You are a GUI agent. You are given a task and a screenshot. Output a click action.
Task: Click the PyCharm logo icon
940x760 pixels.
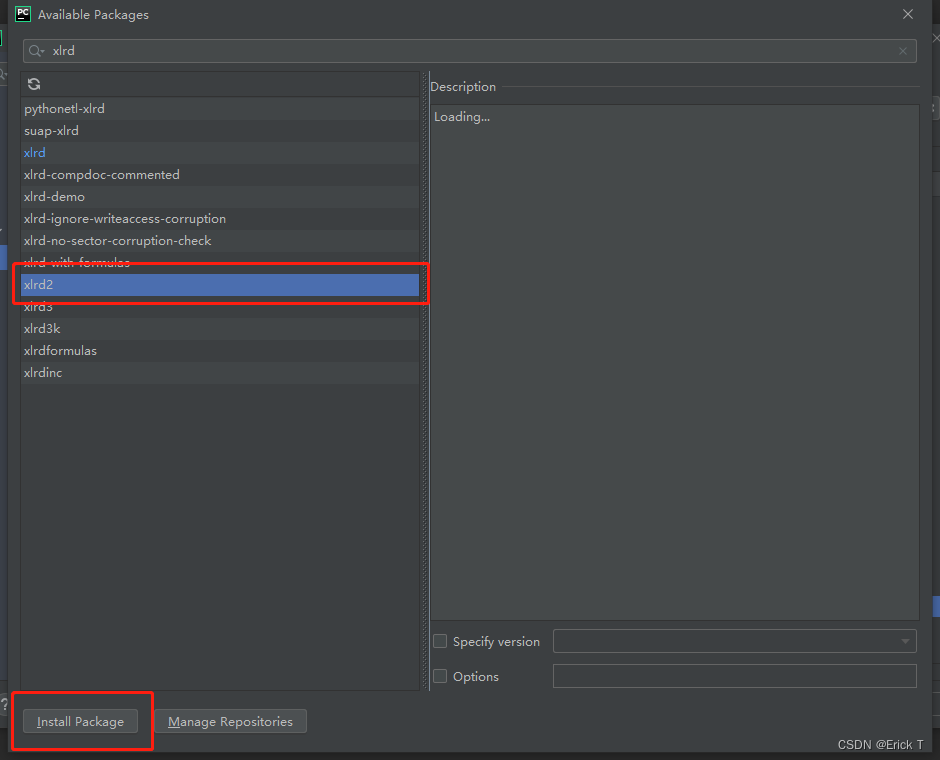click(23, 14)
